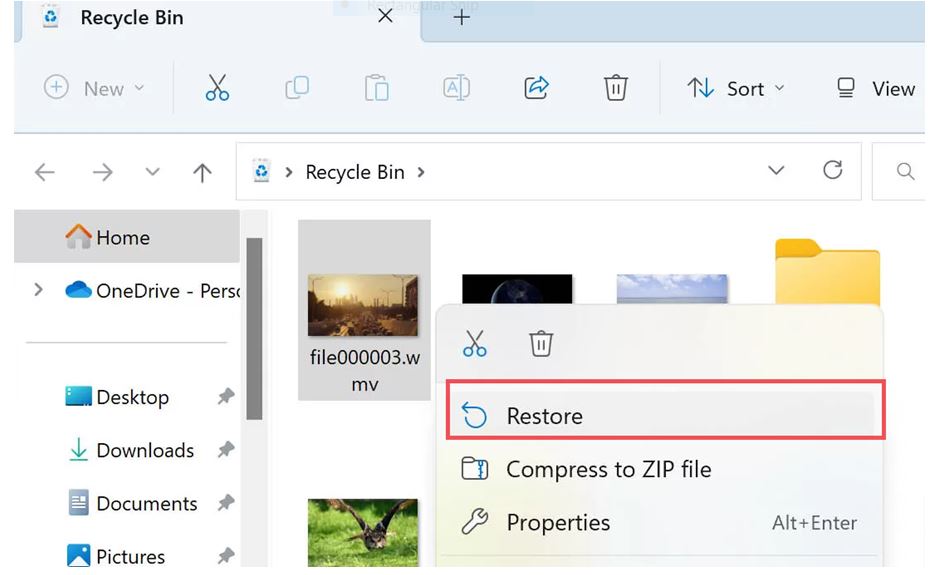Expand the OneDrive tree node
The width and height of the screenshot is (950, 575).
[39, 290]
